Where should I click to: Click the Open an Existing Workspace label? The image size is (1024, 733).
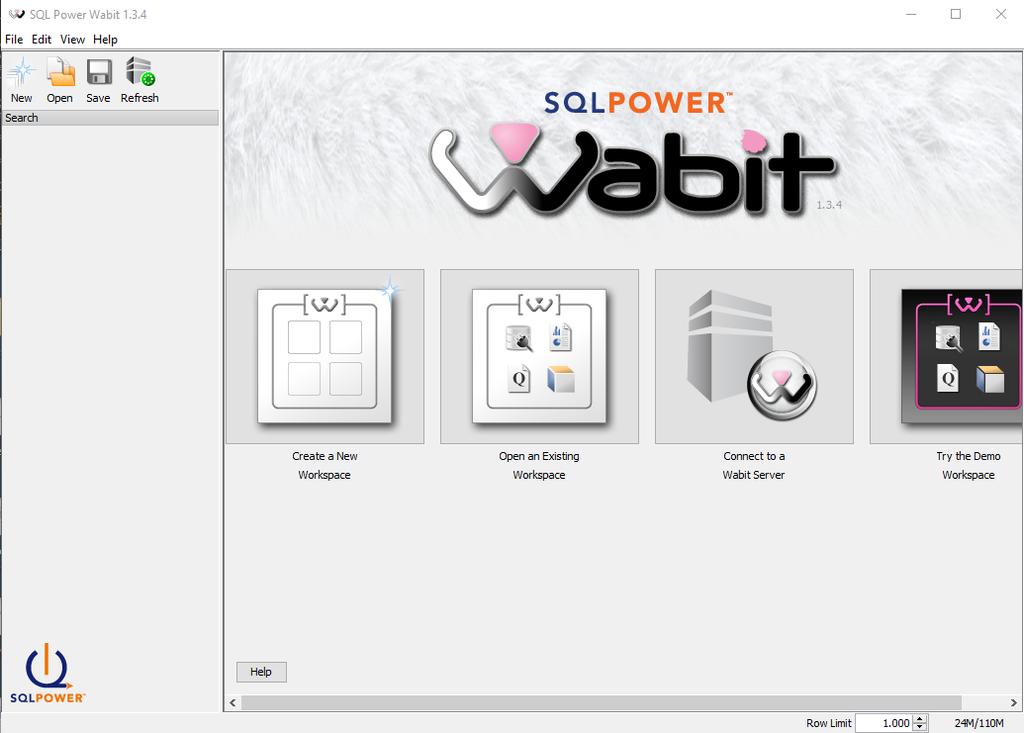click(x=539, y=465)
